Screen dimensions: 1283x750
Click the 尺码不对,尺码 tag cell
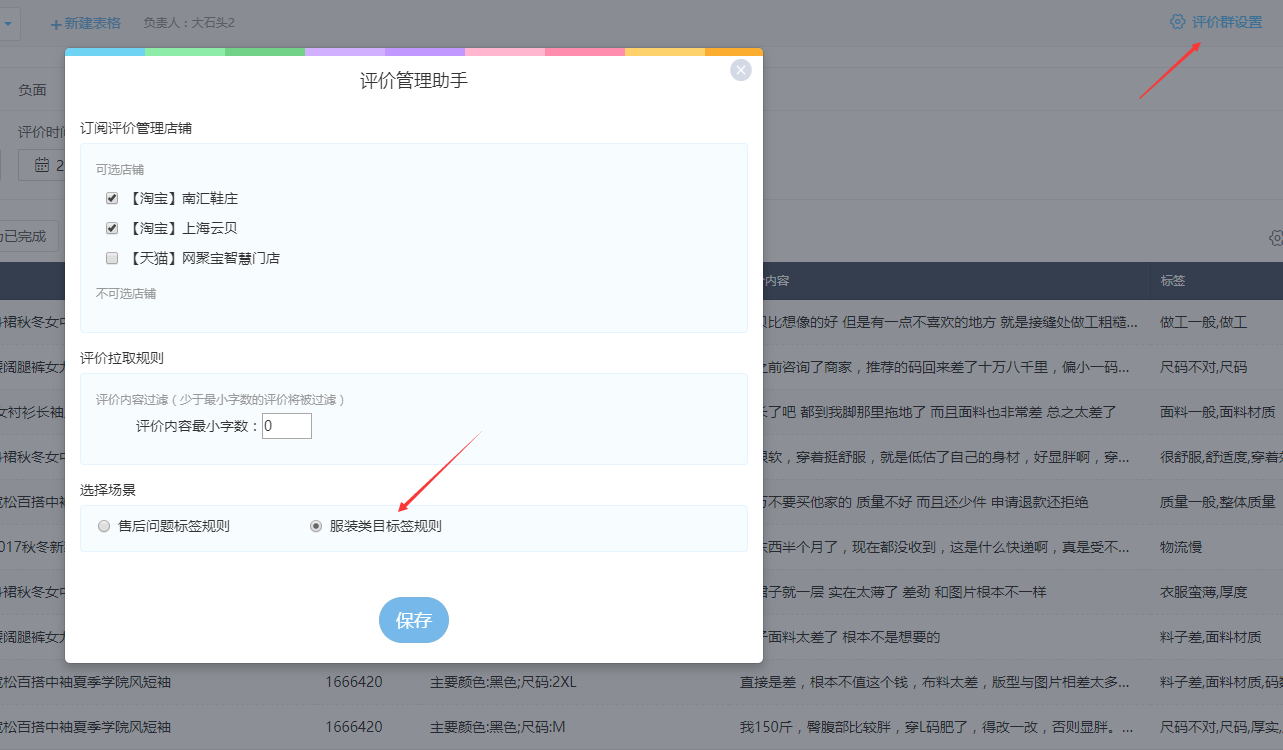1203,367
